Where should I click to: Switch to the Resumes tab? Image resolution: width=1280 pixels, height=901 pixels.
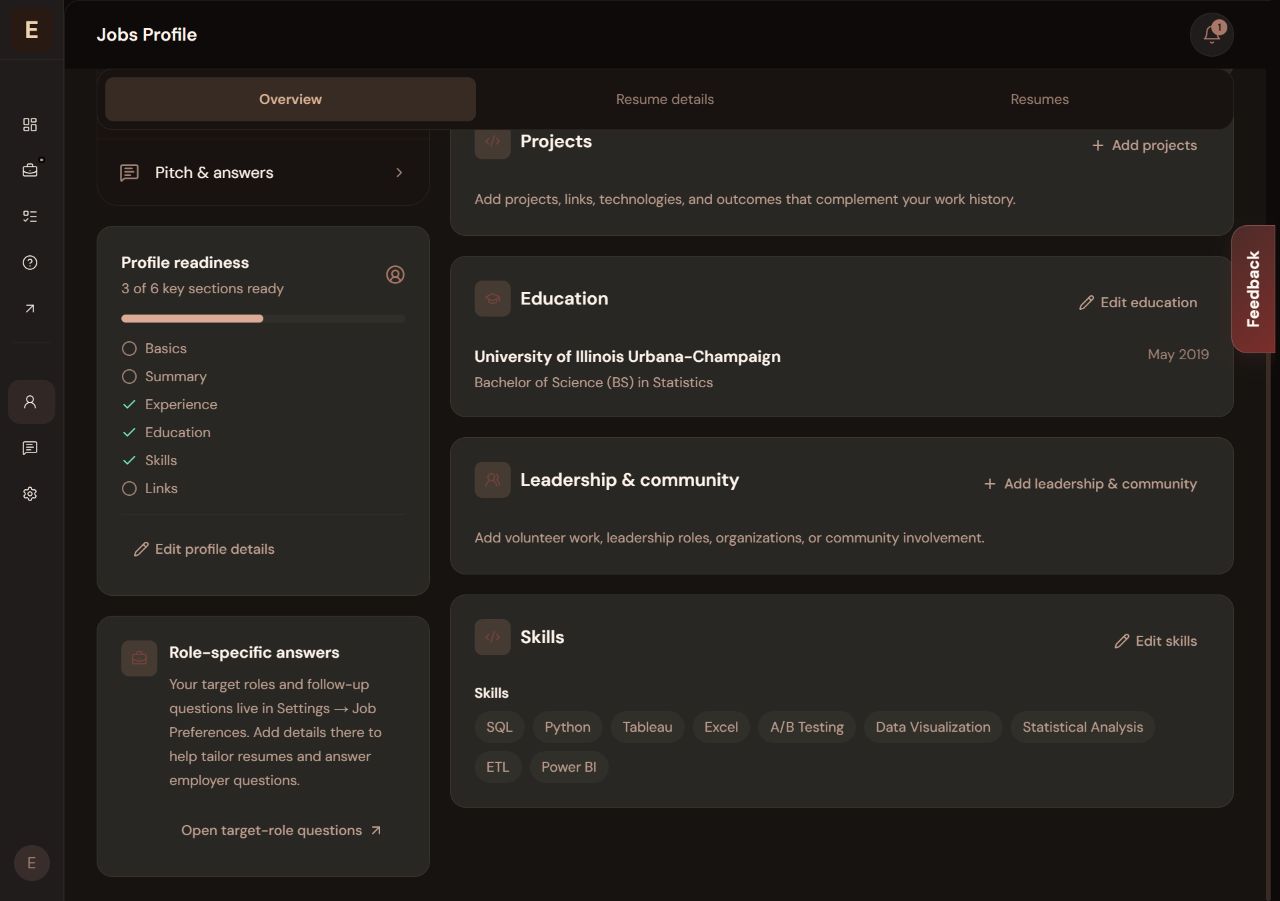point(1040,99)
